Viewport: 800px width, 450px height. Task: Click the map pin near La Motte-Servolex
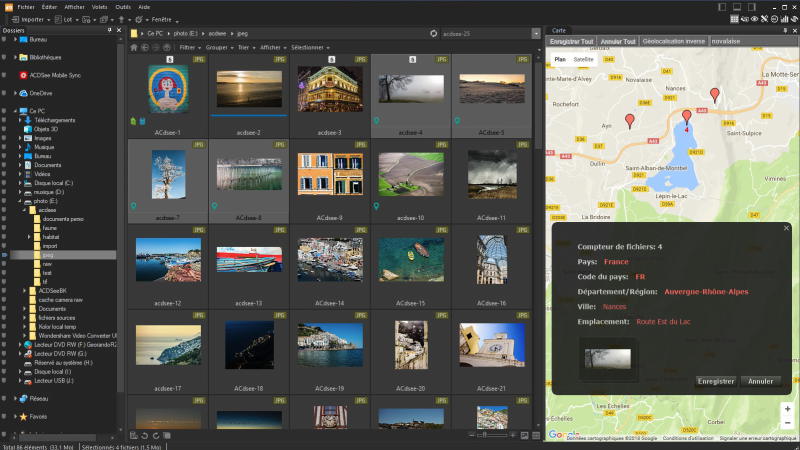click(x=715, y=95)
